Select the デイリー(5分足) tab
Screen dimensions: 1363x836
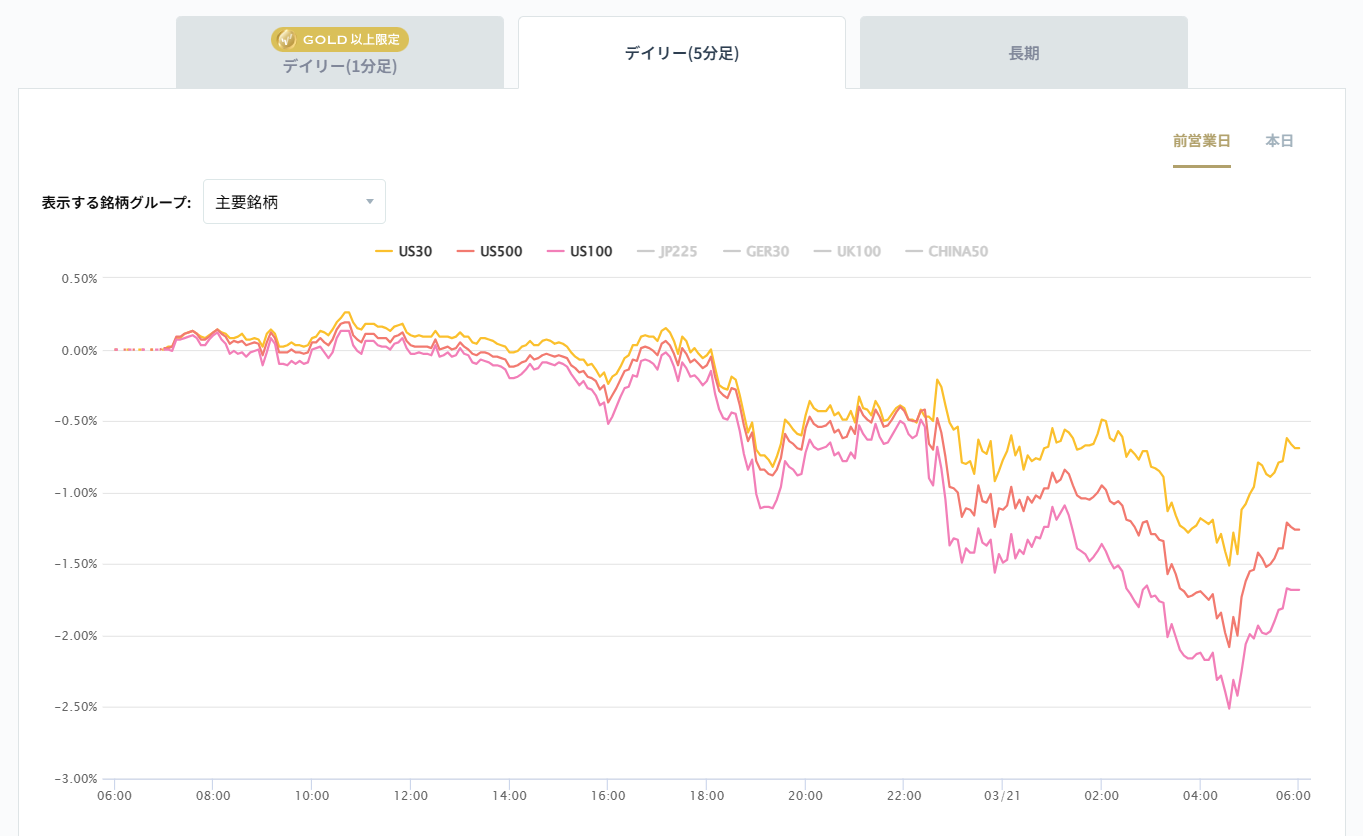click(x=681, y=54)
